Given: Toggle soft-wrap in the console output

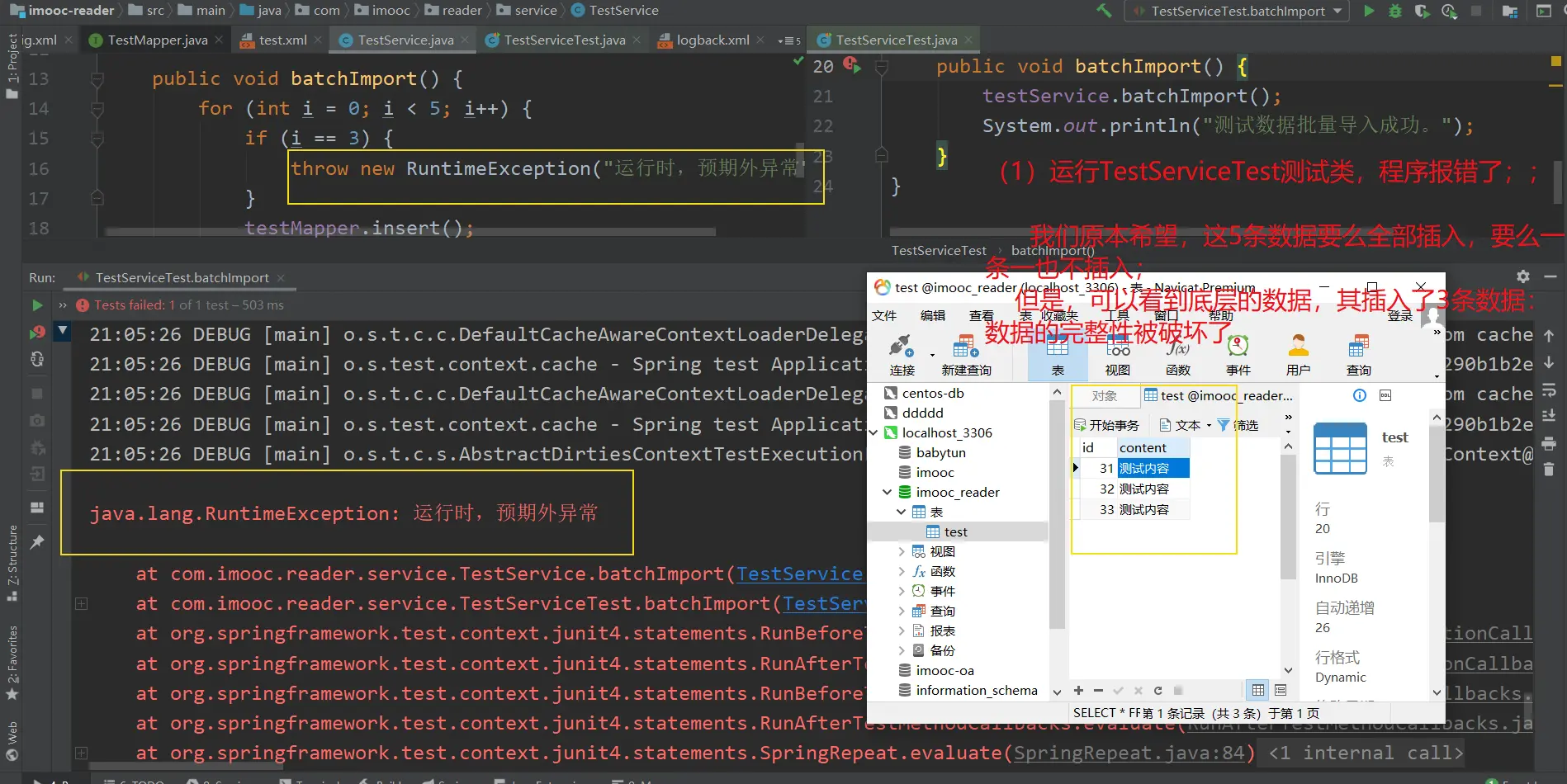Looking at the screenshot, I should (1549, 389).
